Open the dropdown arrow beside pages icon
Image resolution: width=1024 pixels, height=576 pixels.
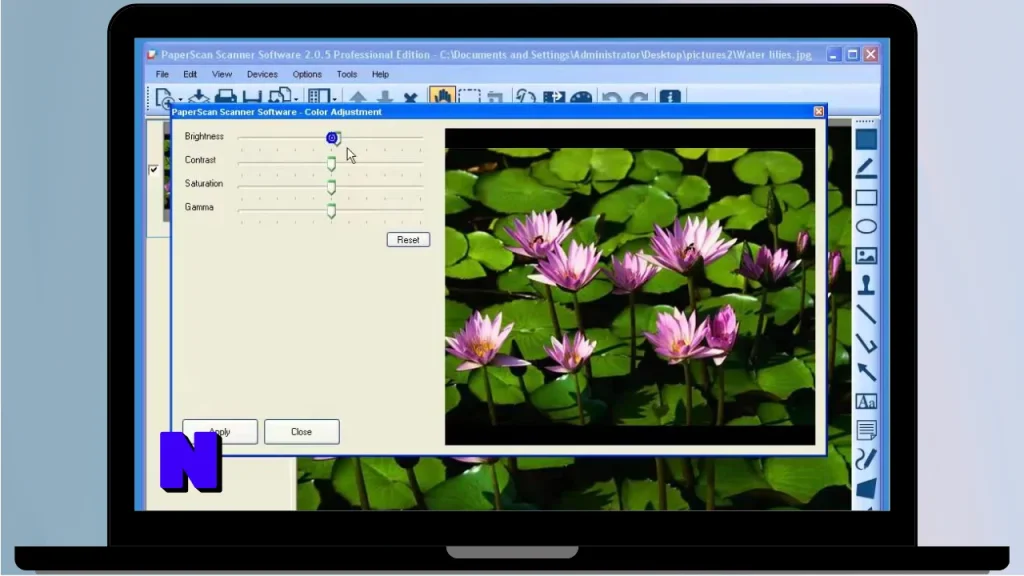click(296, 99)
